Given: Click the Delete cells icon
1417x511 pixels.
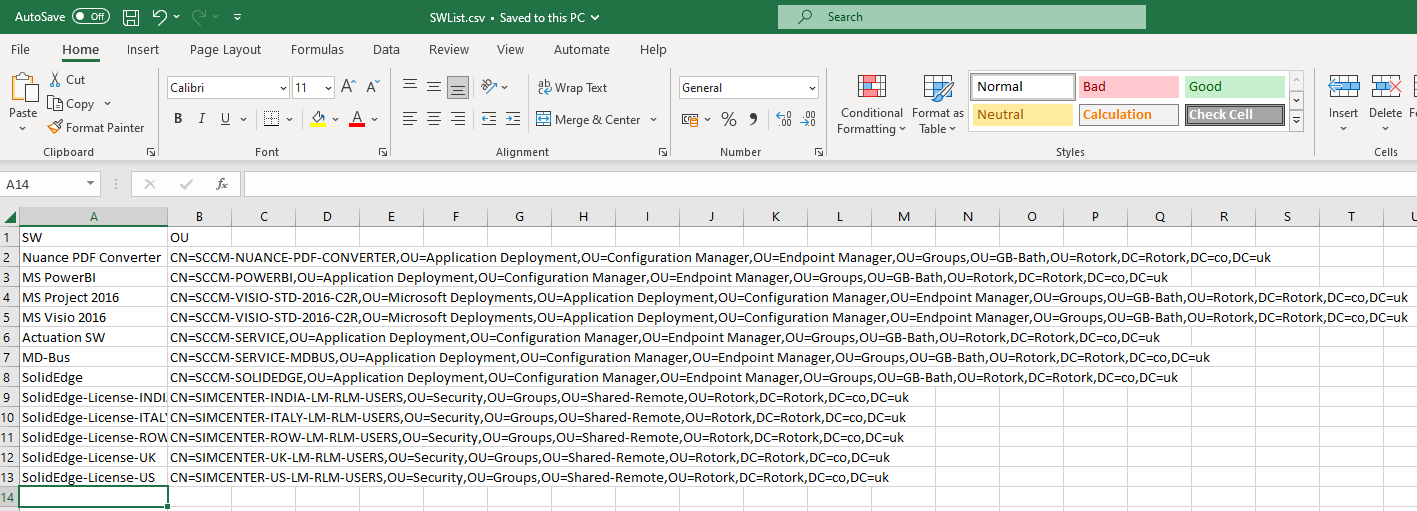Looking at the screenshot, I should click(1385, 88).
